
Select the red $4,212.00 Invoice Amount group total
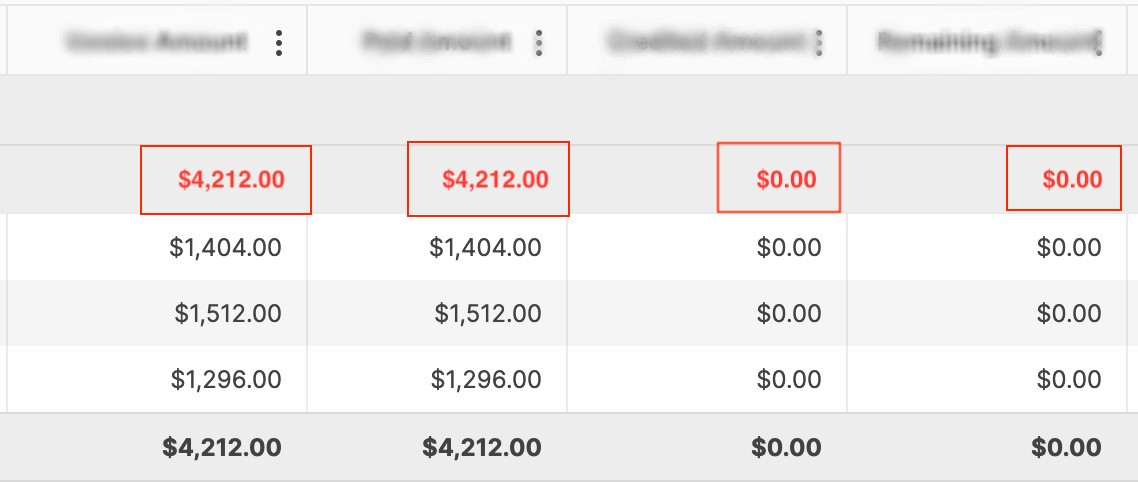[x=231, y=180]
